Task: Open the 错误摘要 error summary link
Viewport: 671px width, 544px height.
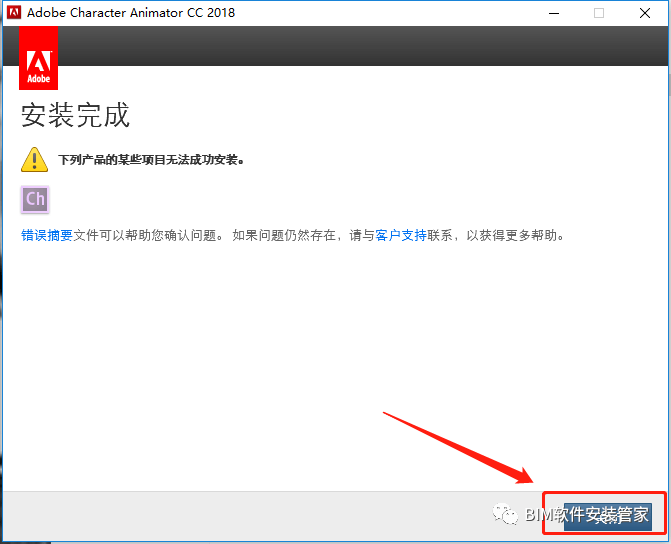Action: pos(47,235)
